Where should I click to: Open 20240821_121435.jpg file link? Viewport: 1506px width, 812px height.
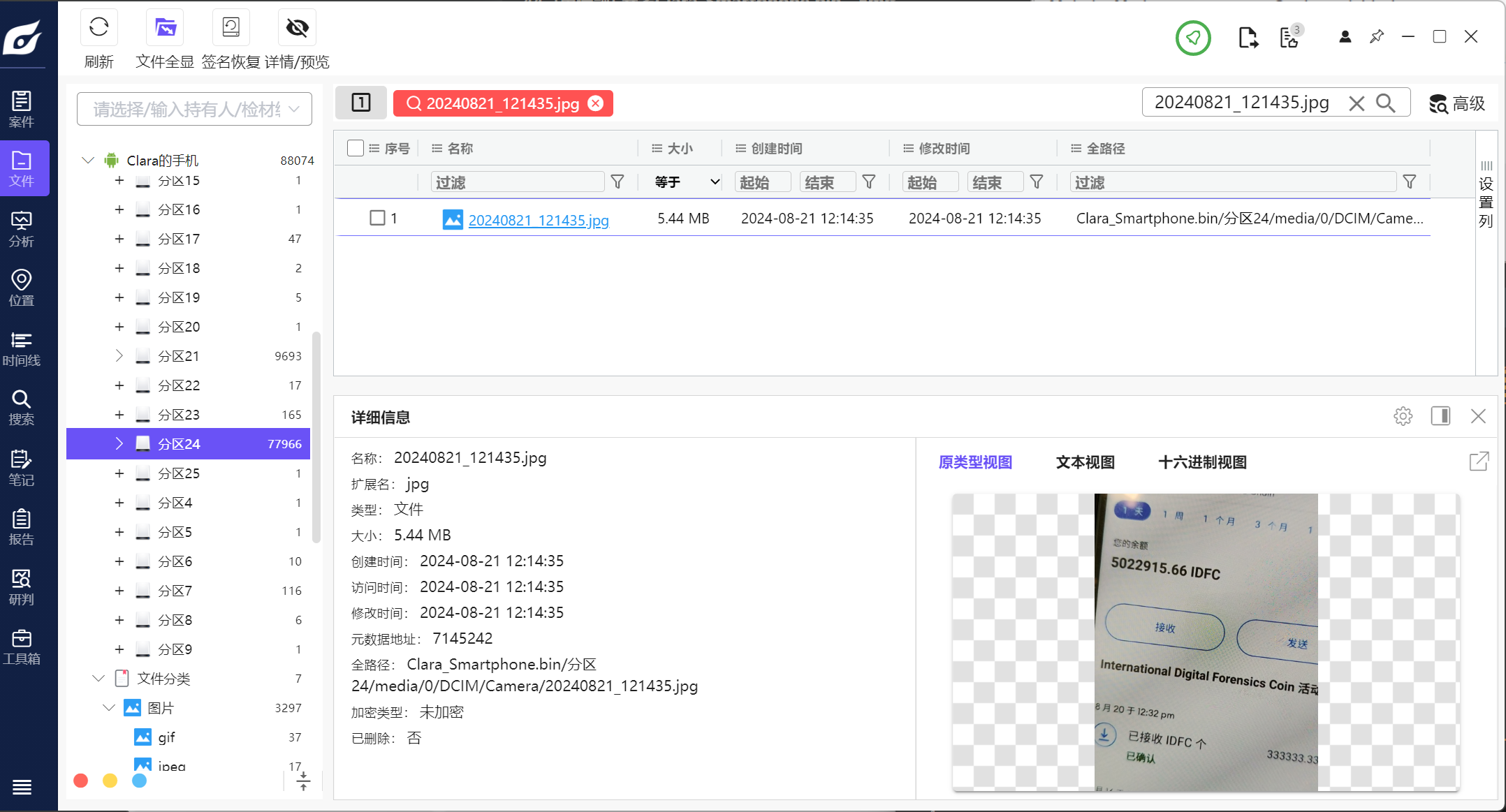tap(538, 220)
